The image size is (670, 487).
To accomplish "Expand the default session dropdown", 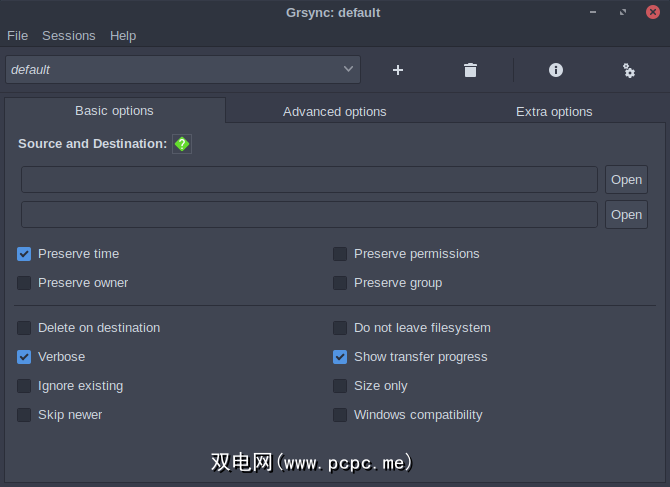I will [348, 69].
